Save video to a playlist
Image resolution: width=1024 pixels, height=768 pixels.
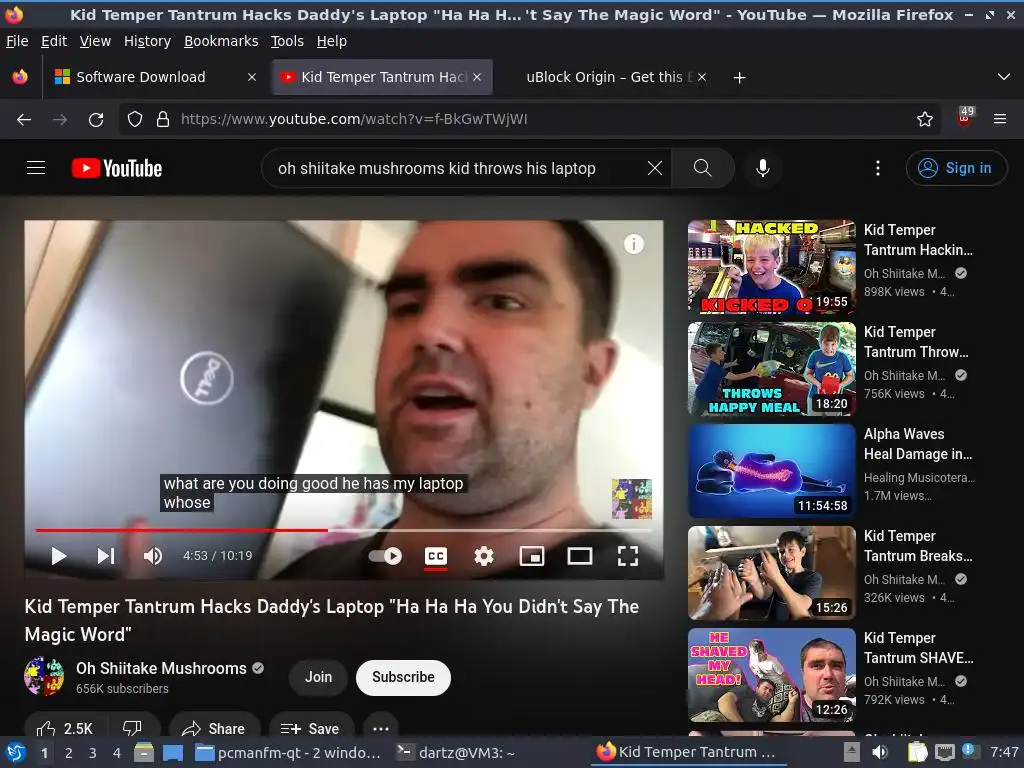click(310, 728)
